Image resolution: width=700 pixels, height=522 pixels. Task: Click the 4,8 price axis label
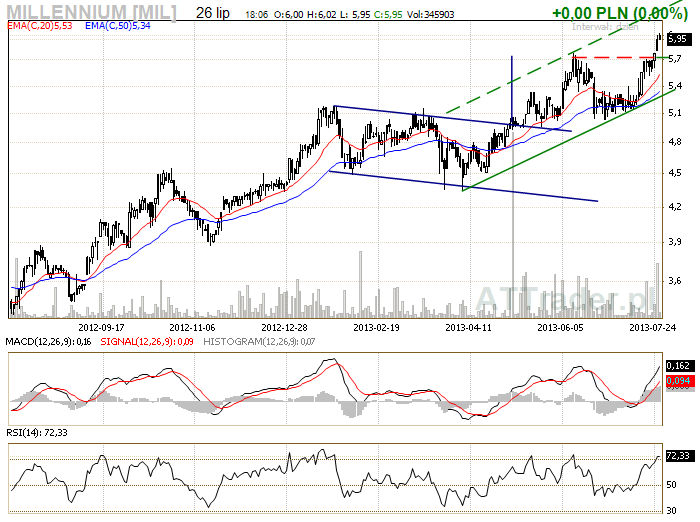[x=675, y=142]
